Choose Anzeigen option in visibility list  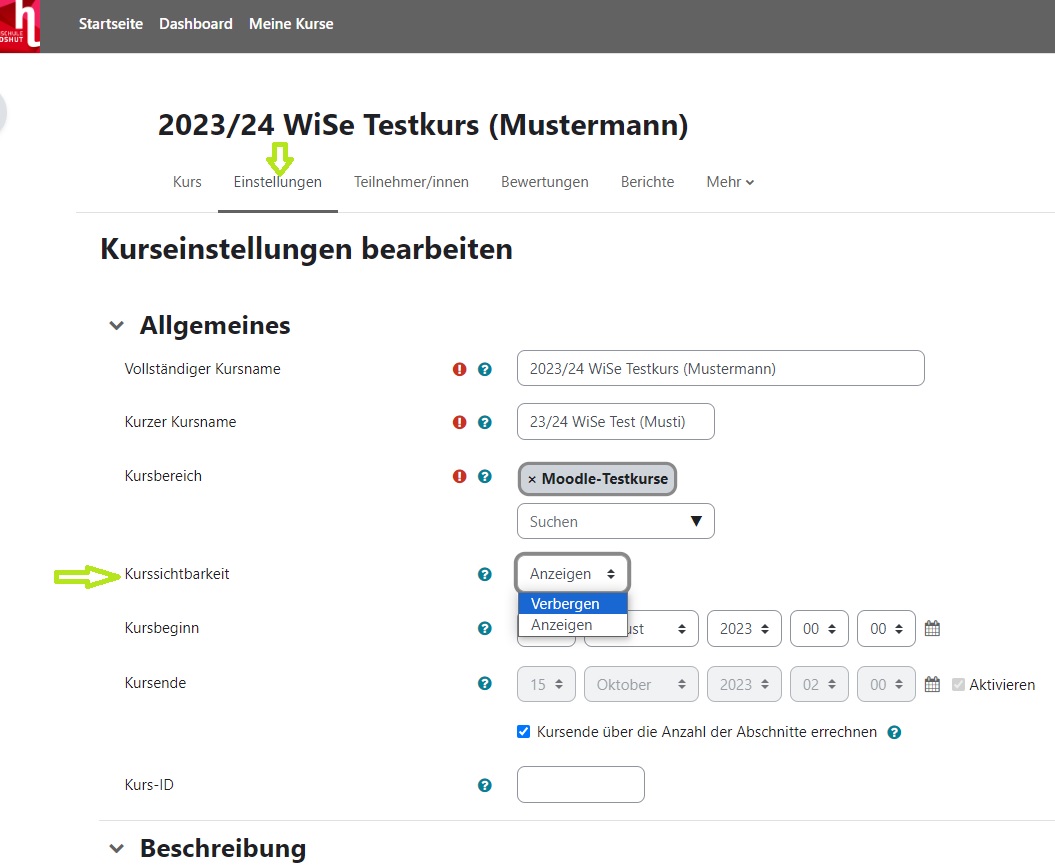(x=562, y=625)
